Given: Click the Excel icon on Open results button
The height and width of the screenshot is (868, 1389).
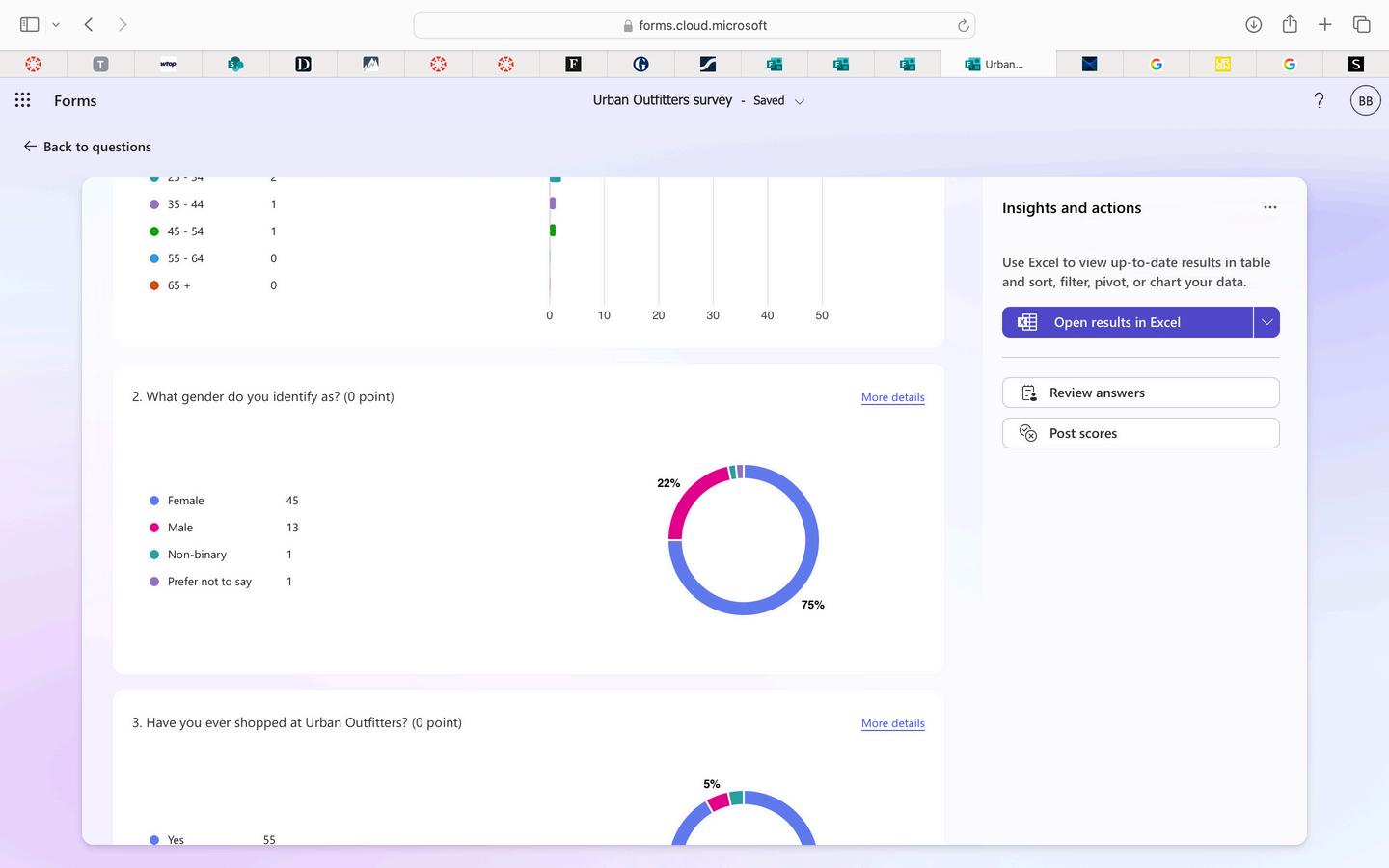Looking at the screenshot, I should coord(1027,322).
